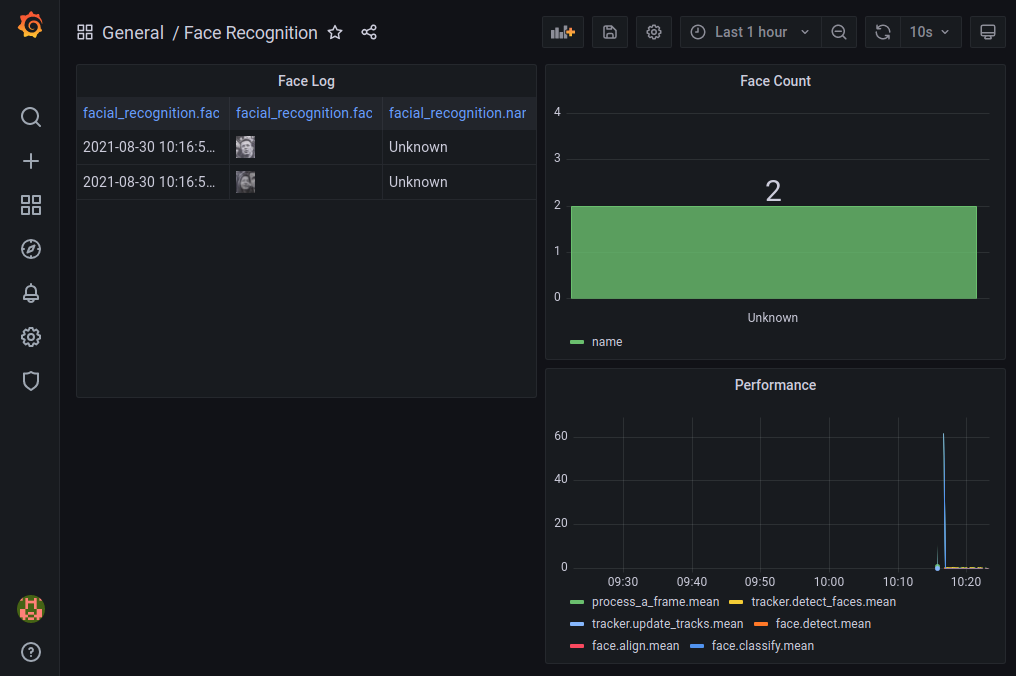1016x676 pixels.
Task: Click the dashboard grid icon next to General
Action: [x=85, y=32]
